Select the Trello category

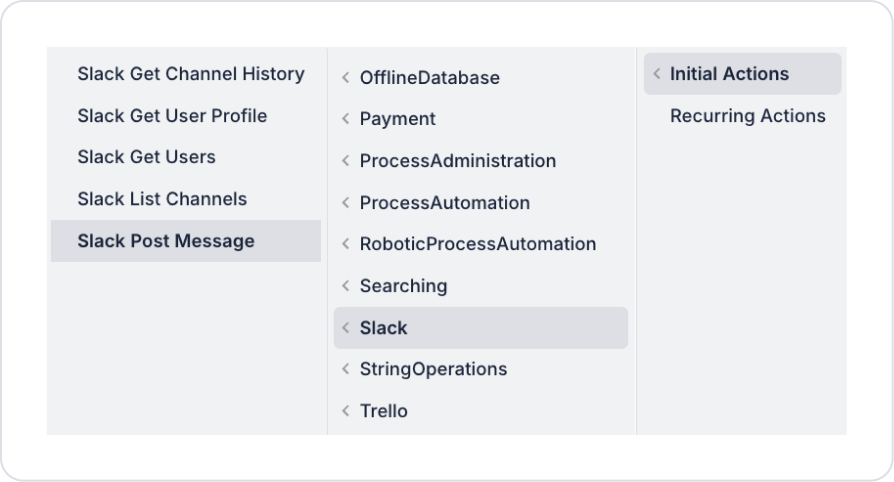tap(383, 411)
